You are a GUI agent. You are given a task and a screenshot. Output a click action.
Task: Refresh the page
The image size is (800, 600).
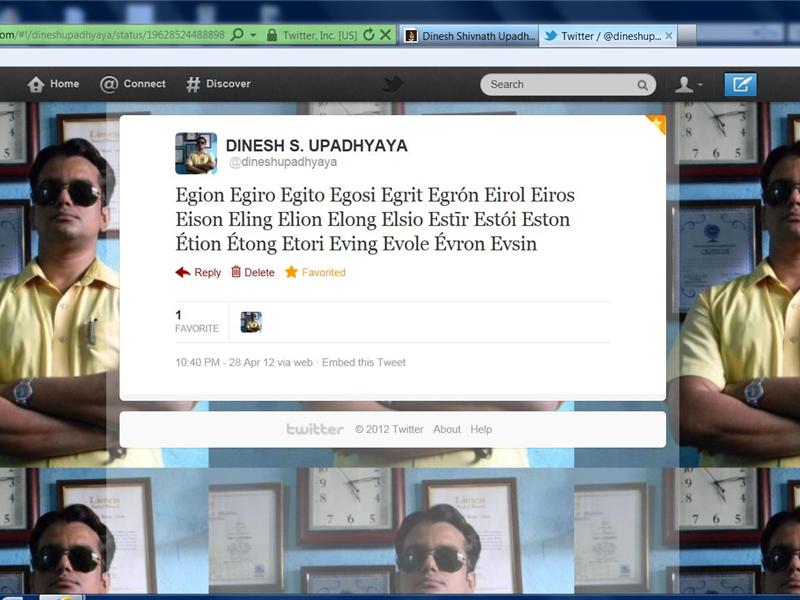coord(369,35)
